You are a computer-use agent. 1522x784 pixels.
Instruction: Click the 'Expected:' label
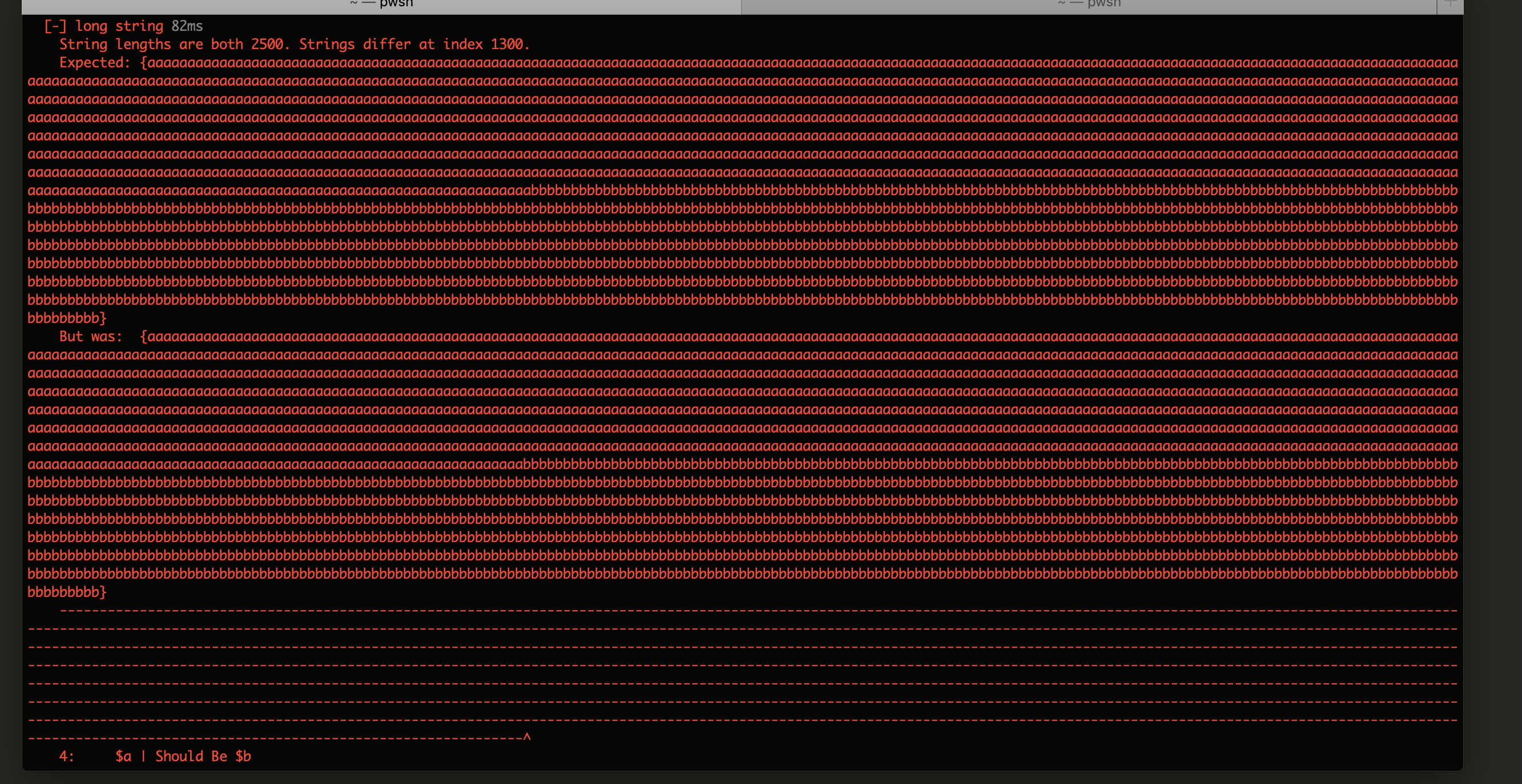(x=95, y=63)
